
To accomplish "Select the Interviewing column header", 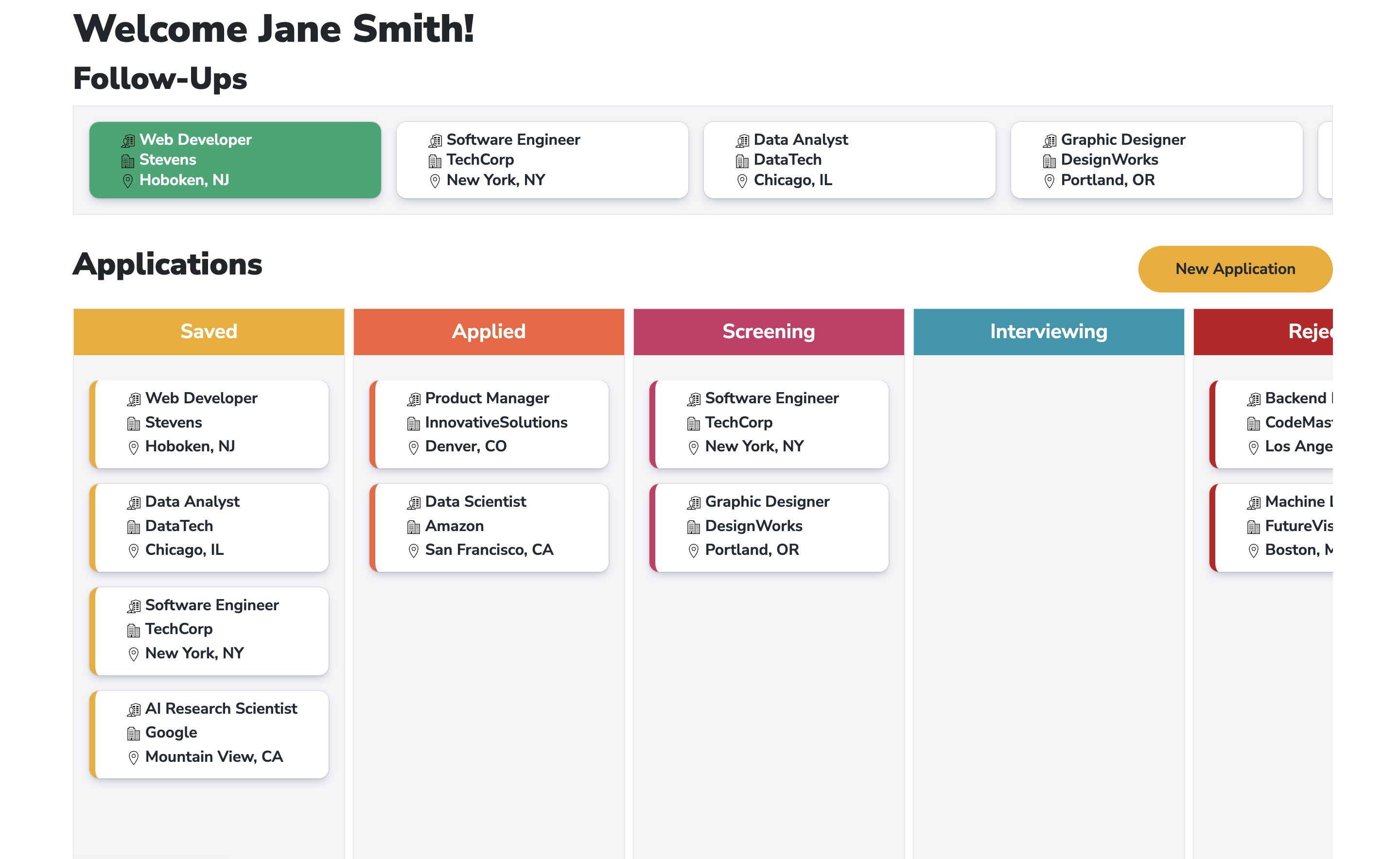I will click(x=1048, y=332).
